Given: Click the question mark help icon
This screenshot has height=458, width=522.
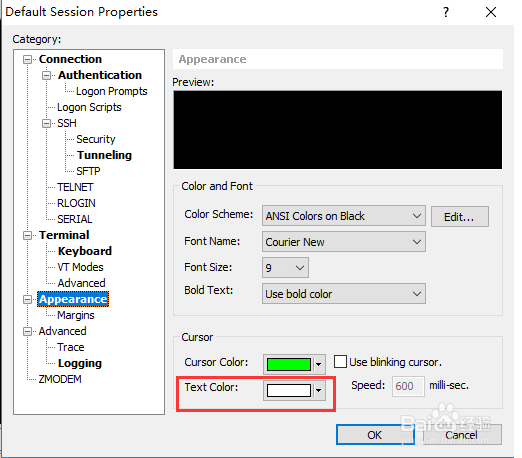Looking at the screenshot, I should [x=446, y=13].
